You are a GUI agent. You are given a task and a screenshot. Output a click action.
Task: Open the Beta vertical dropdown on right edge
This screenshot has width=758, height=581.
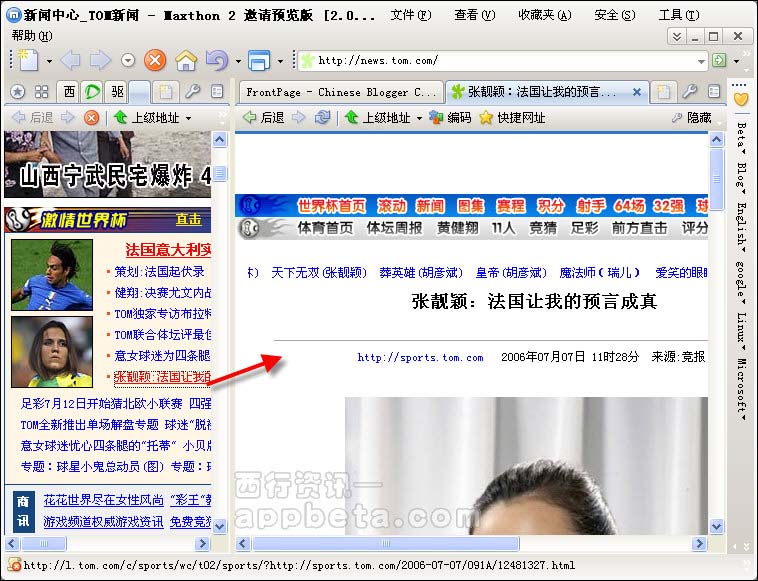[741, 138]
